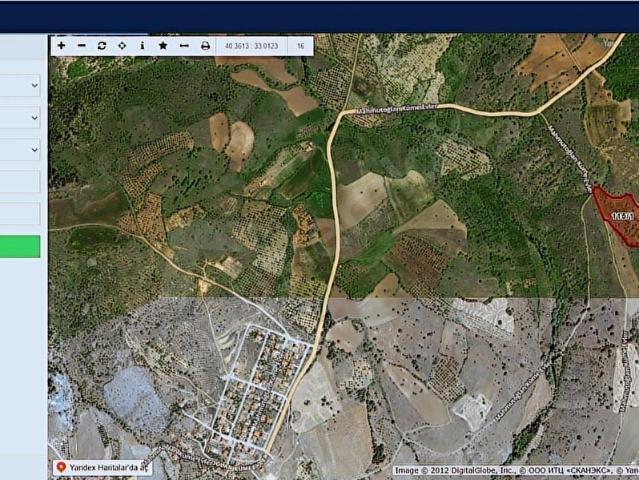Expand the third dropdown in the left panel

[20, 150]
